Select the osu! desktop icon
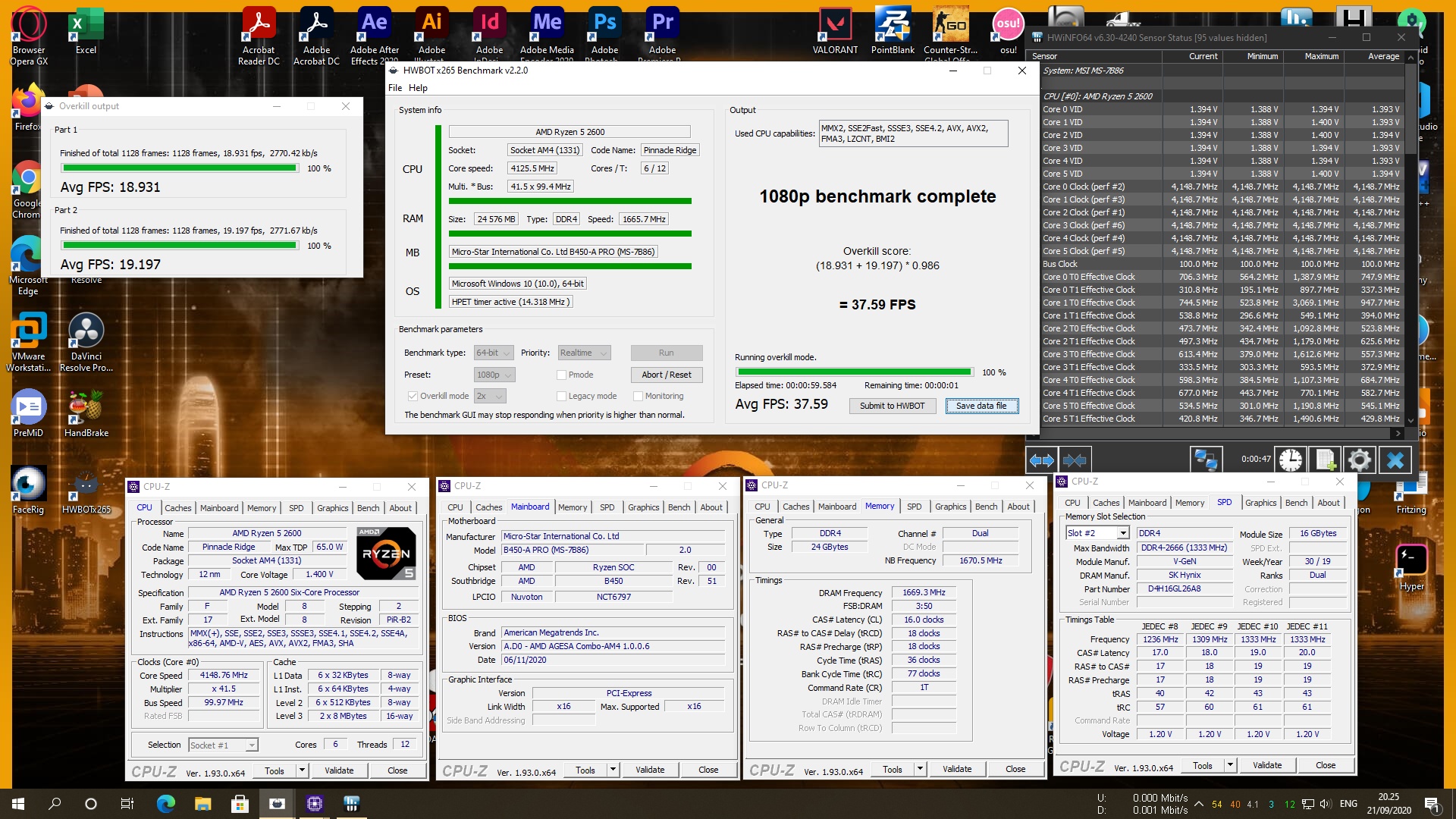This screenshot has height=819, width=1456. (1008, 31)
